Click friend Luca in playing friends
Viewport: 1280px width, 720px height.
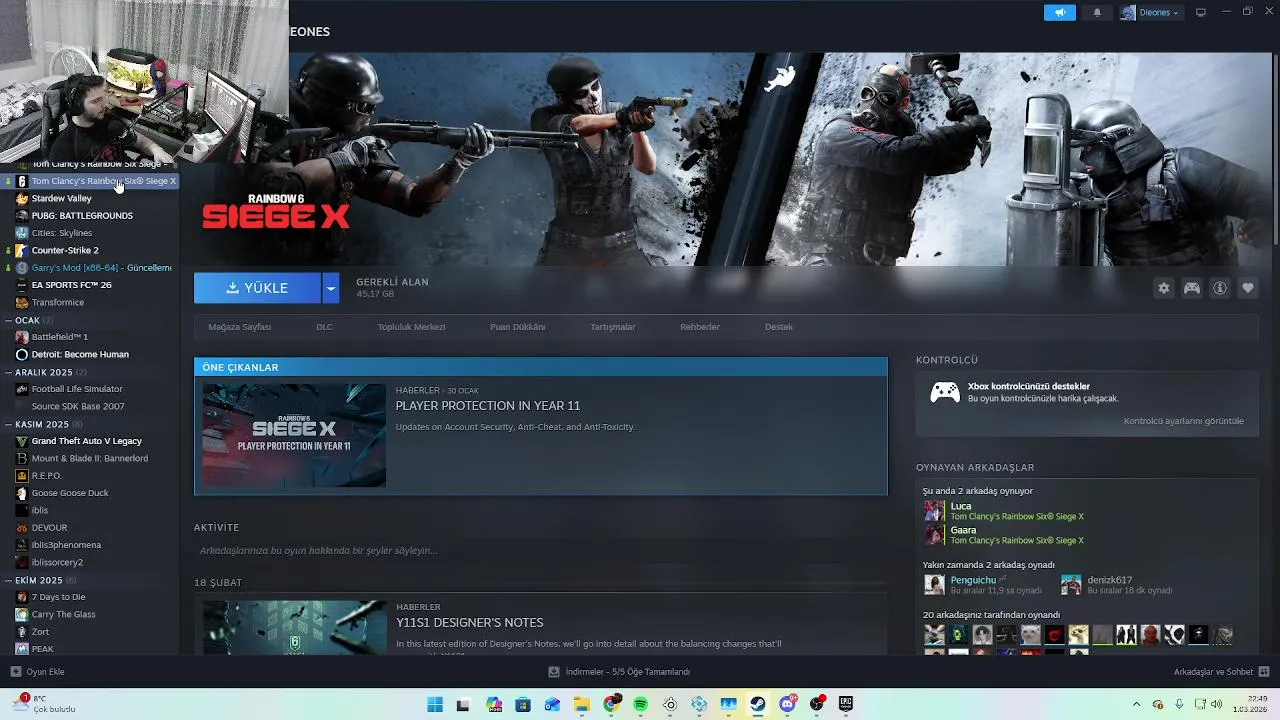[960, 506]
